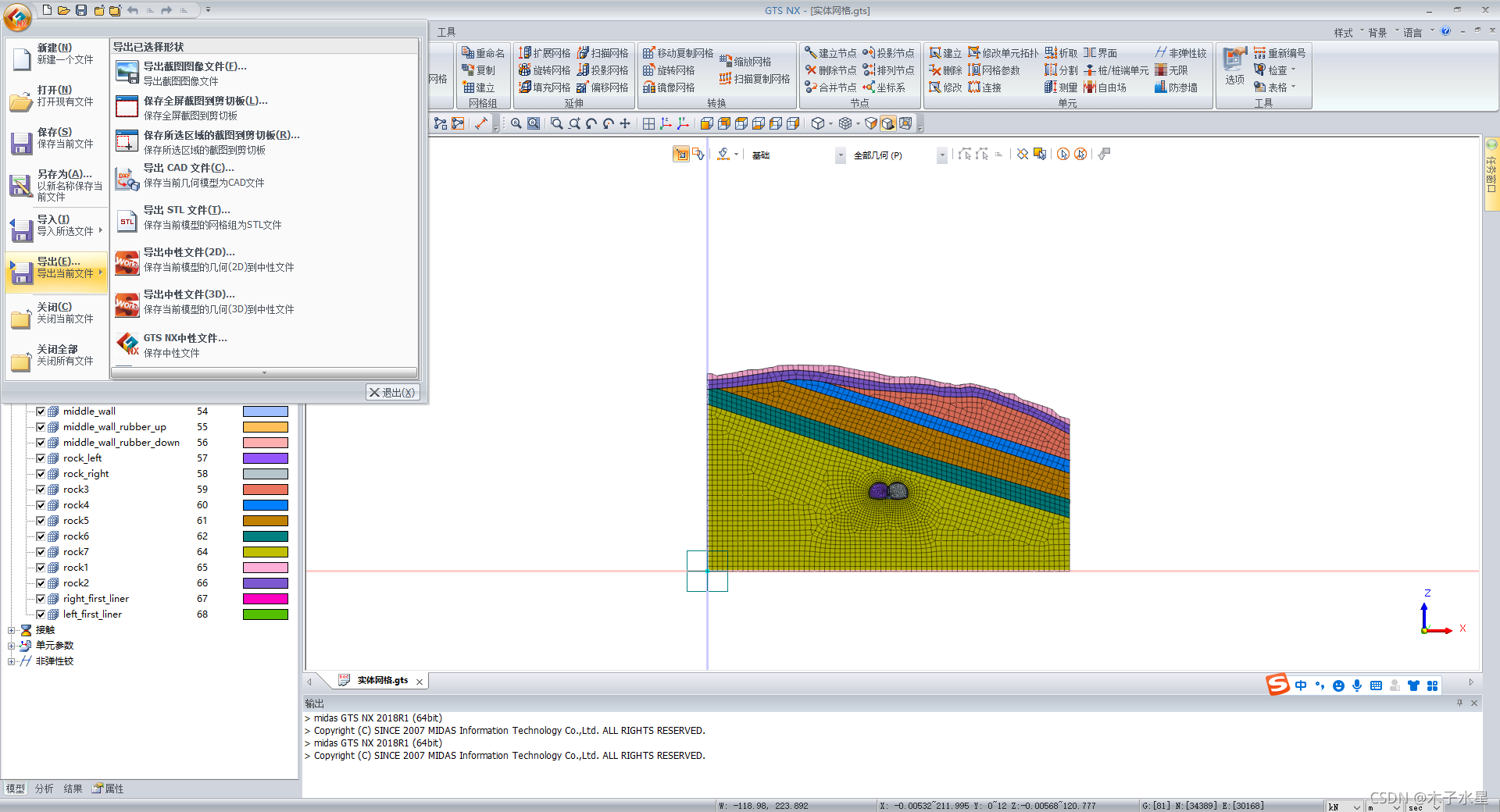Toggle the rock1 checkbox

(x=41, y=568)
